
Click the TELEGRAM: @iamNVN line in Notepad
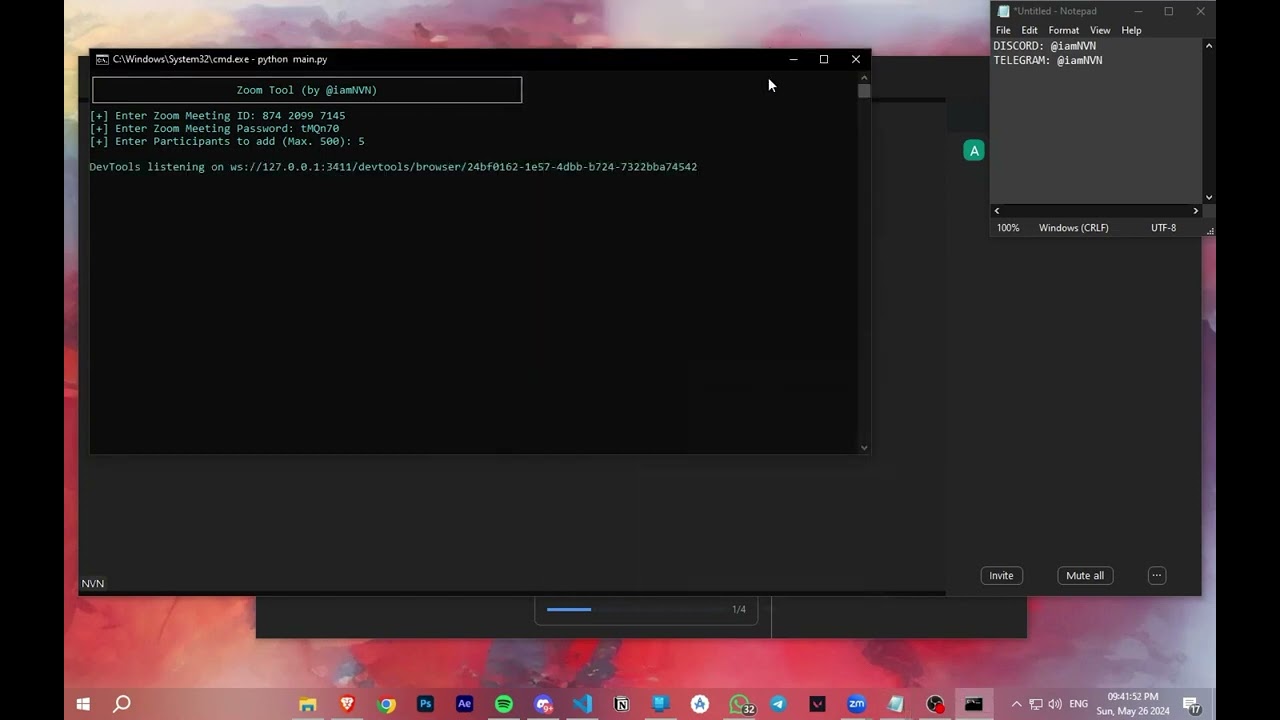(x=1048, y=60)
